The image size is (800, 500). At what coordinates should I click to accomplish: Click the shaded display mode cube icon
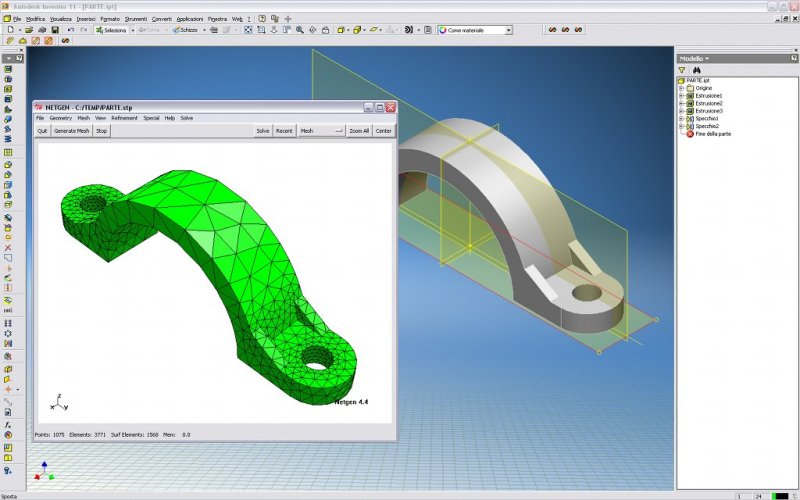coord(341,30)
